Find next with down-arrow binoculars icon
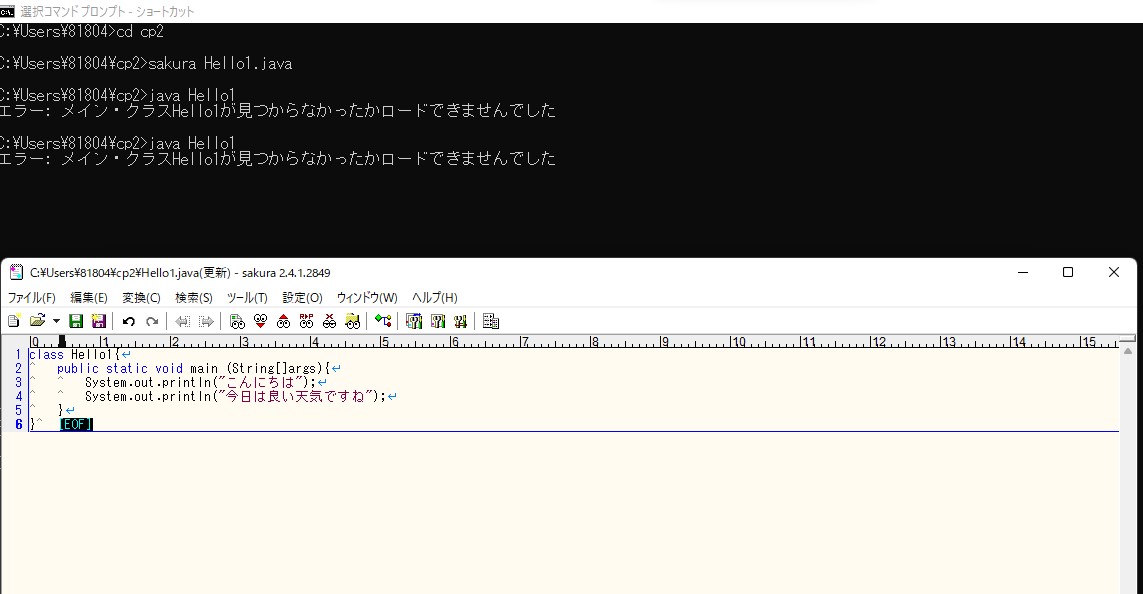The height and width of the screenshot is (594, 1143). (260, 321)
